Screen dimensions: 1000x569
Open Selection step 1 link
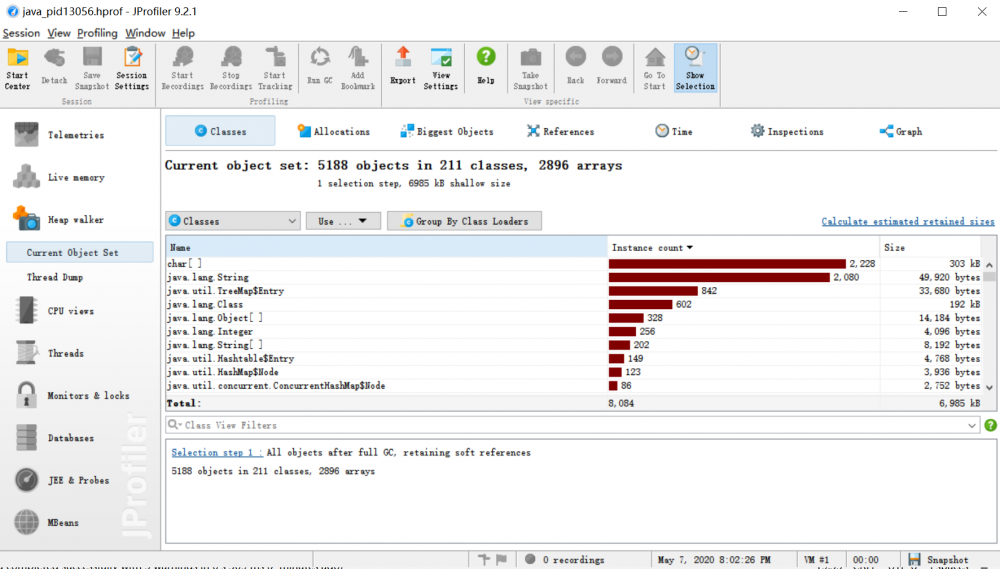(x=216, y=452)
